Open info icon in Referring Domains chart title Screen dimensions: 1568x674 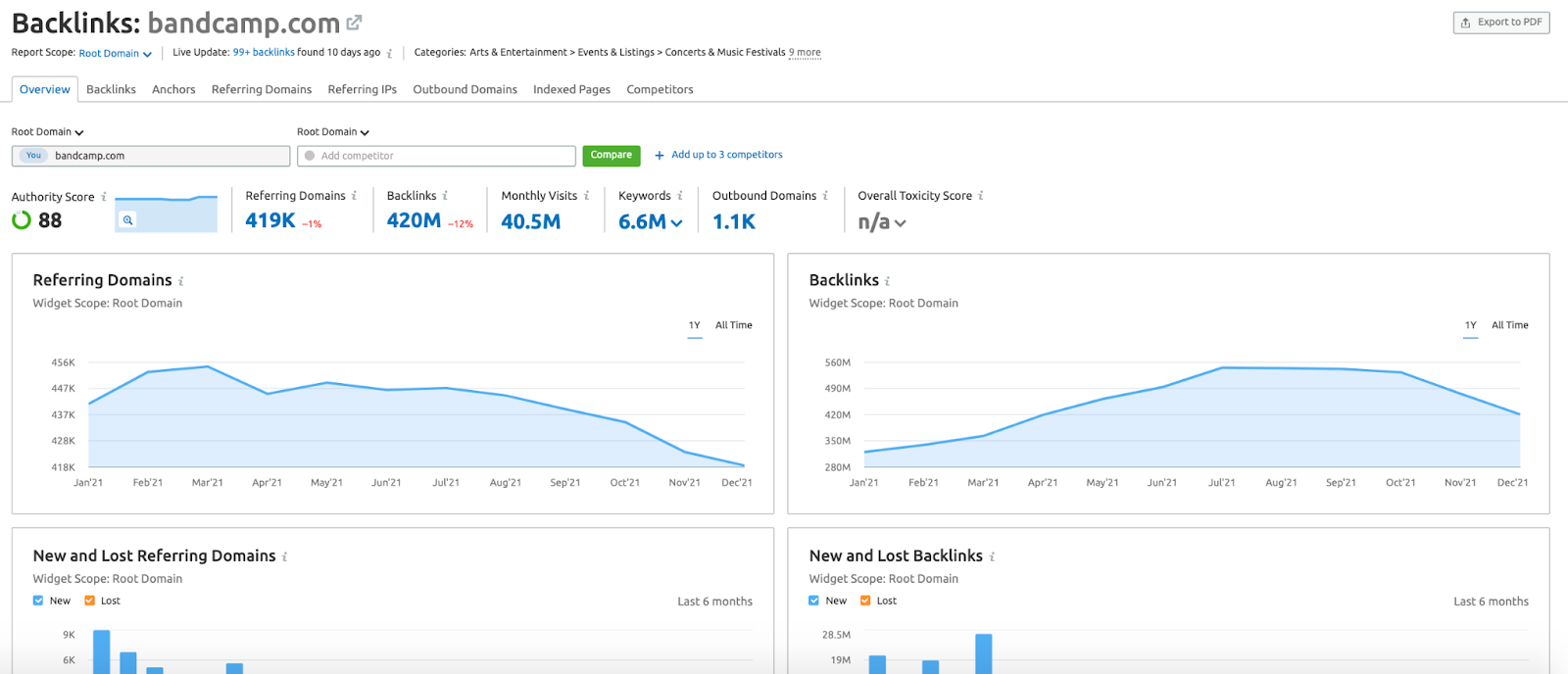[181, 282]
